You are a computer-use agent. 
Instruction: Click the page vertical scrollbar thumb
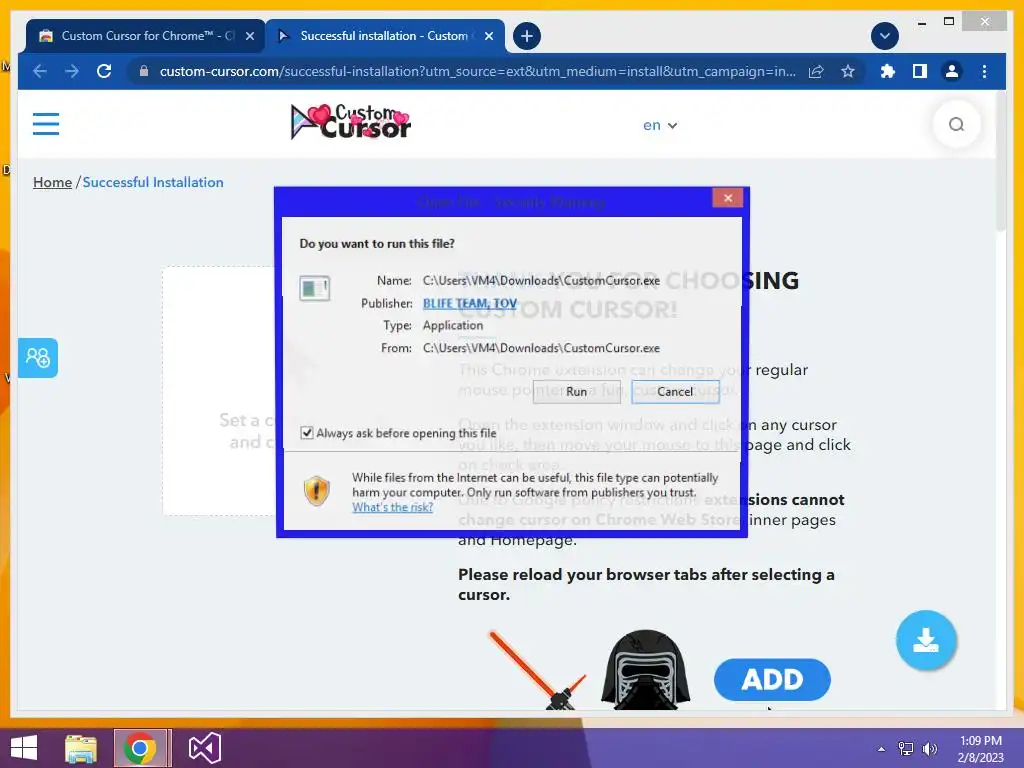(1002, 161)
